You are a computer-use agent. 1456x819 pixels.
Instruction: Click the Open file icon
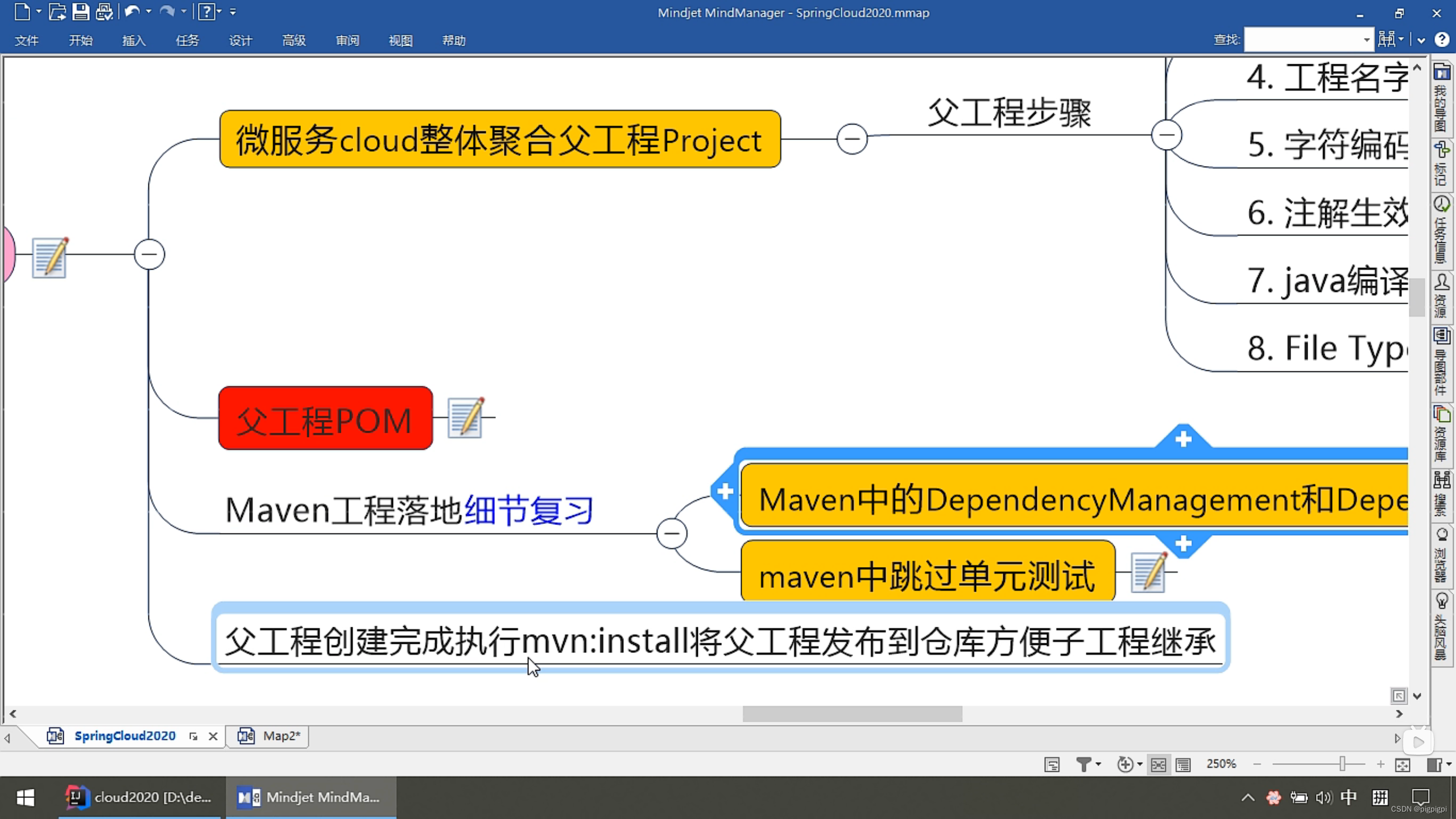(x=57, y=12)
